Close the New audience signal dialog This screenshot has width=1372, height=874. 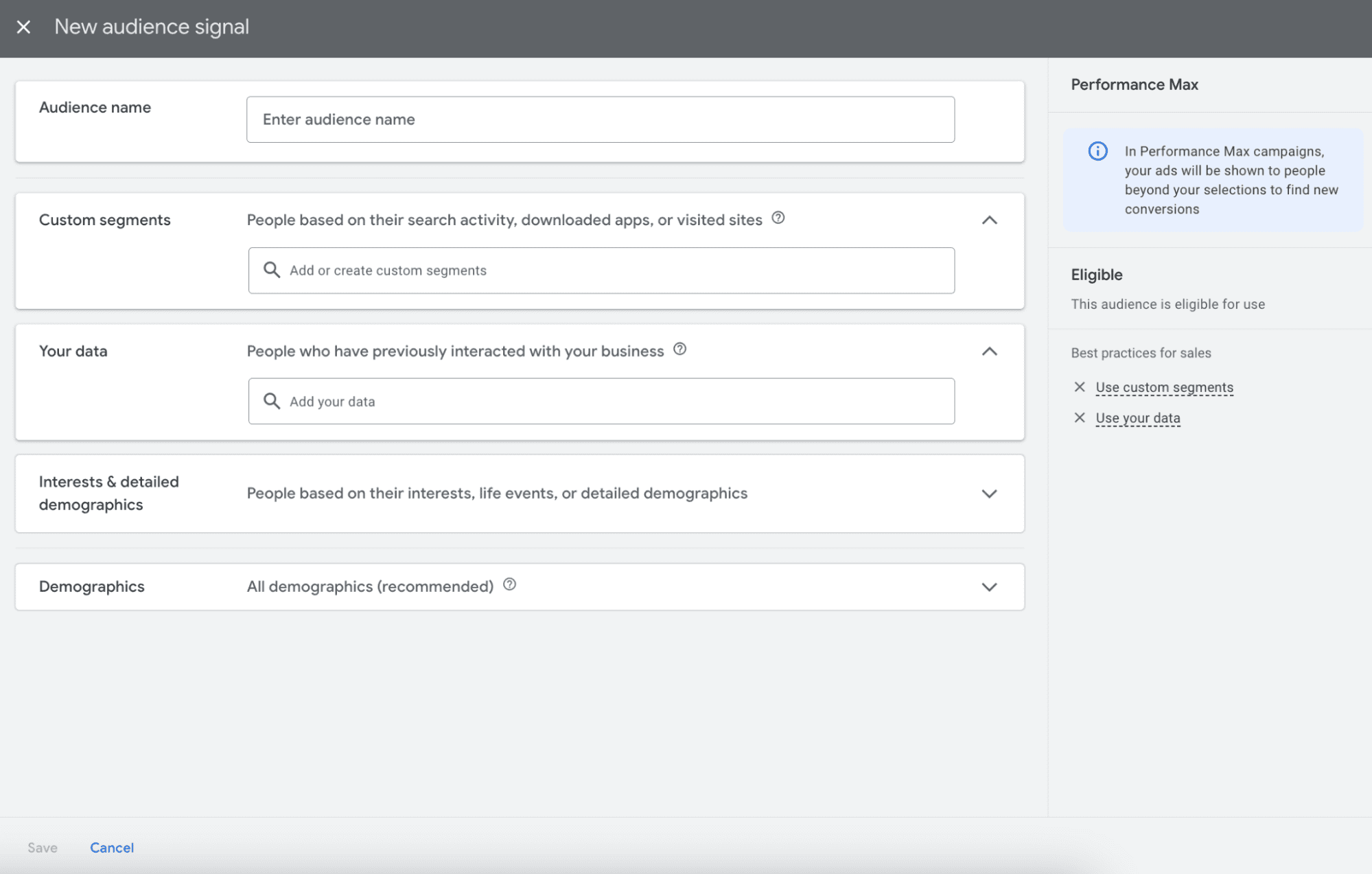pyautogui.click(x=23, y=27)
